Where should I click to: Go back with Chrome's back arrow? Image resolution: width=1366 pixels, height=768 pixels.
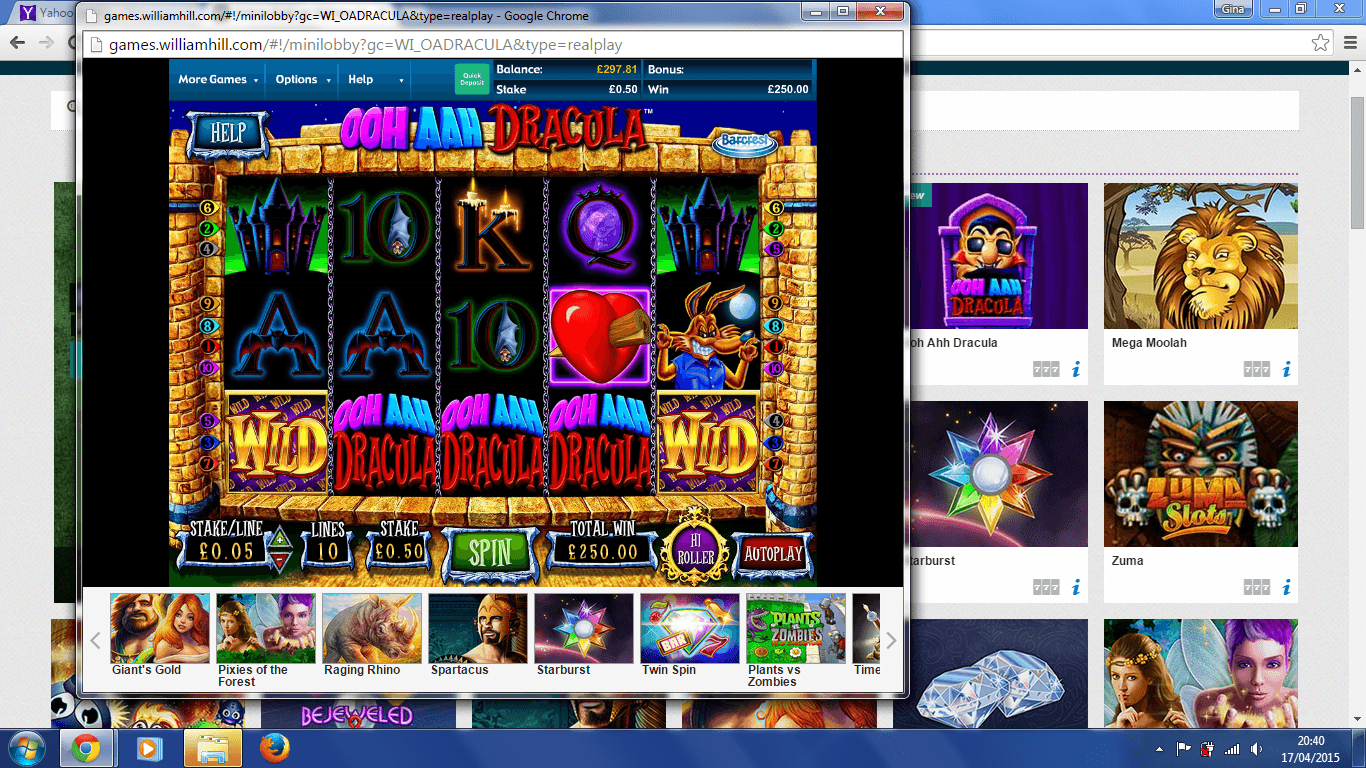17,42
